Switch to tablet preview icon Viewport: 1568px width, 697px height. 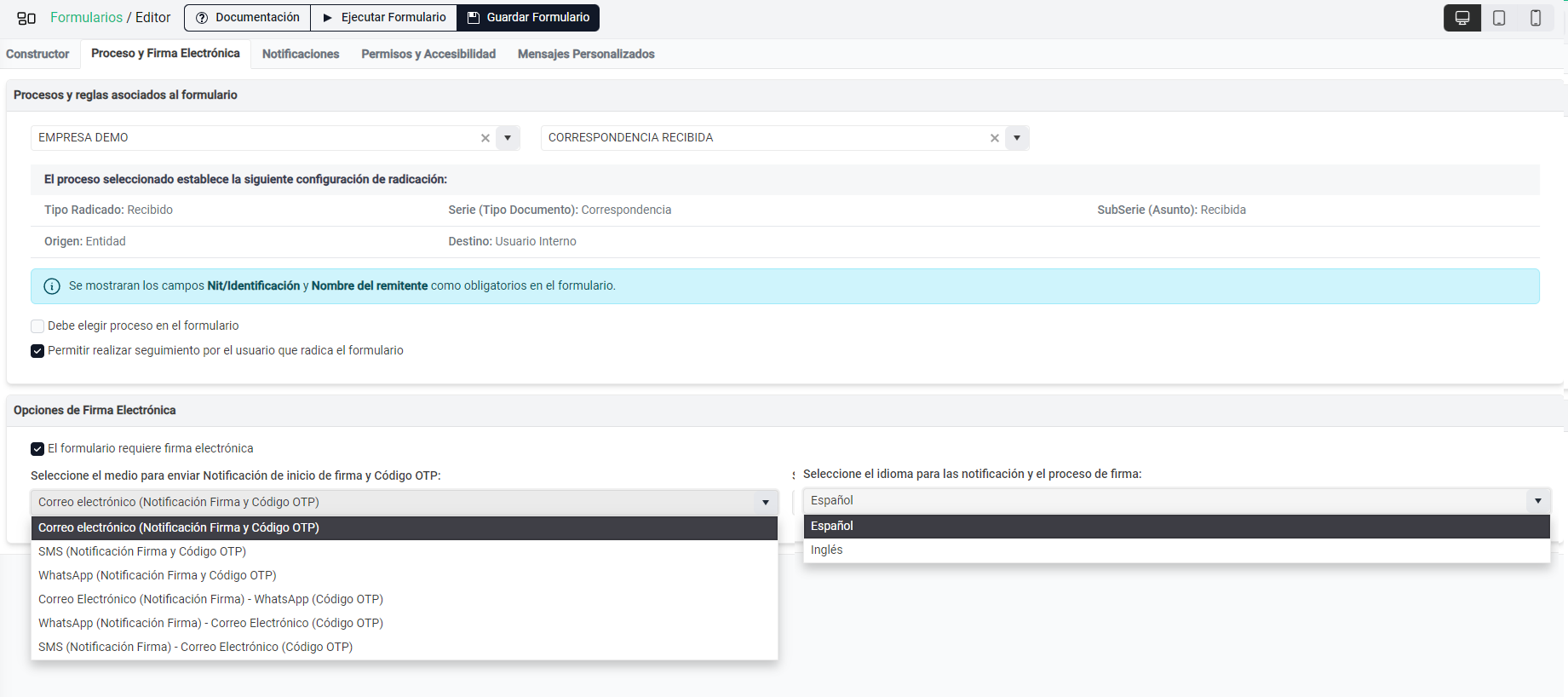point(1499,18)
